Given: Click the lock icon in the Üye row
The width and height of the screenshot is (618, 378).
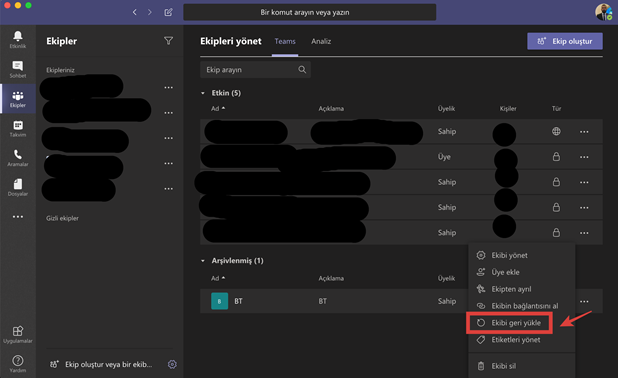Looking at the screenshot, I should (556, 156).
